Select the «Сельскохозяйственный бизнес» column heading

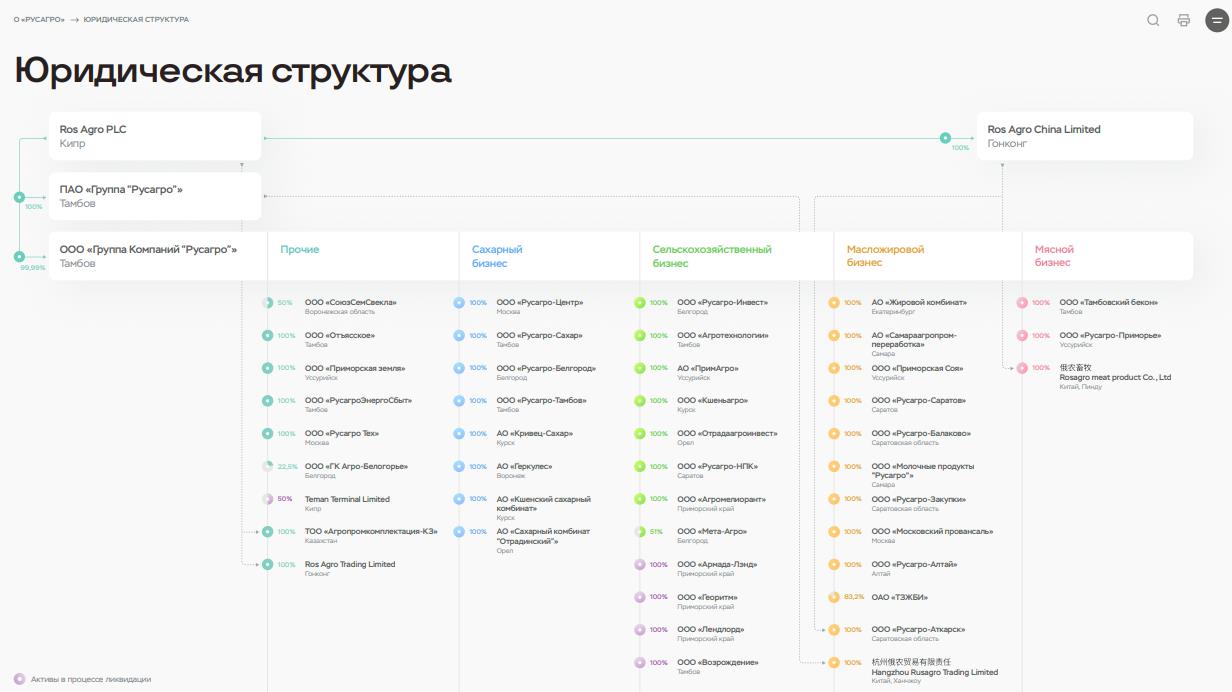pyautogui.click(x=712, y=256)
